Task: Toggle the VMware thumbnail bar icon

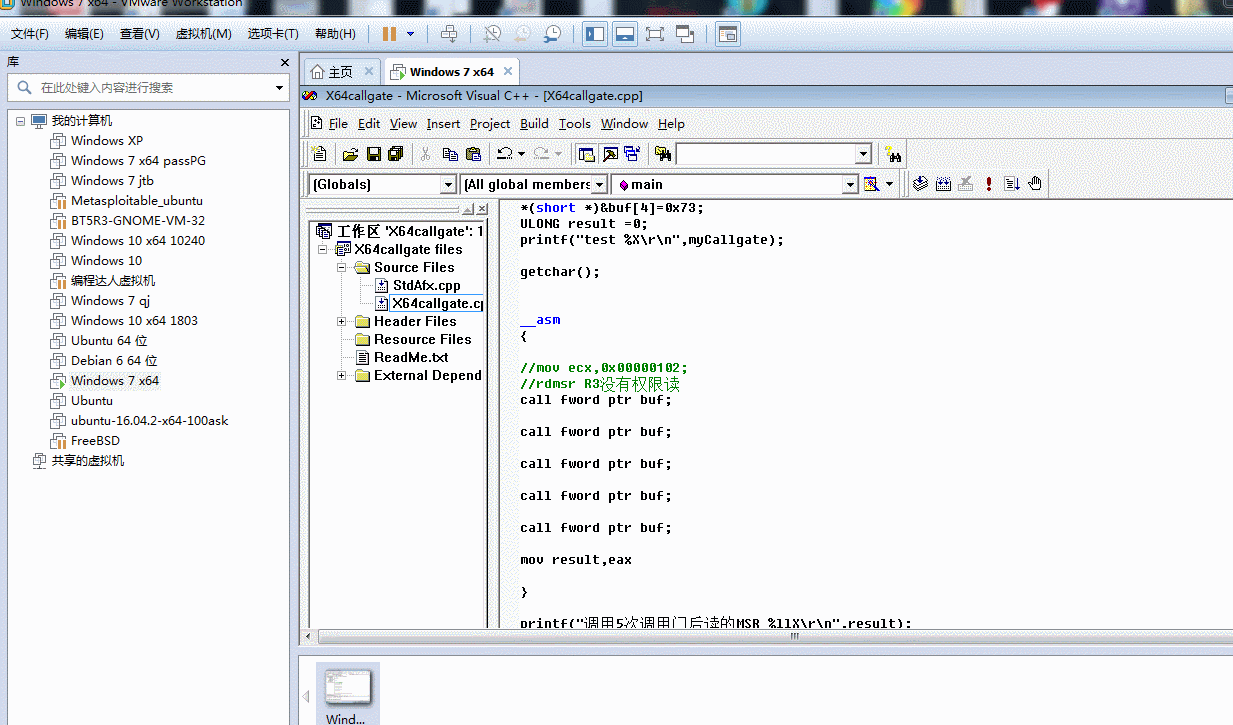Action: (x=625, y=34)
